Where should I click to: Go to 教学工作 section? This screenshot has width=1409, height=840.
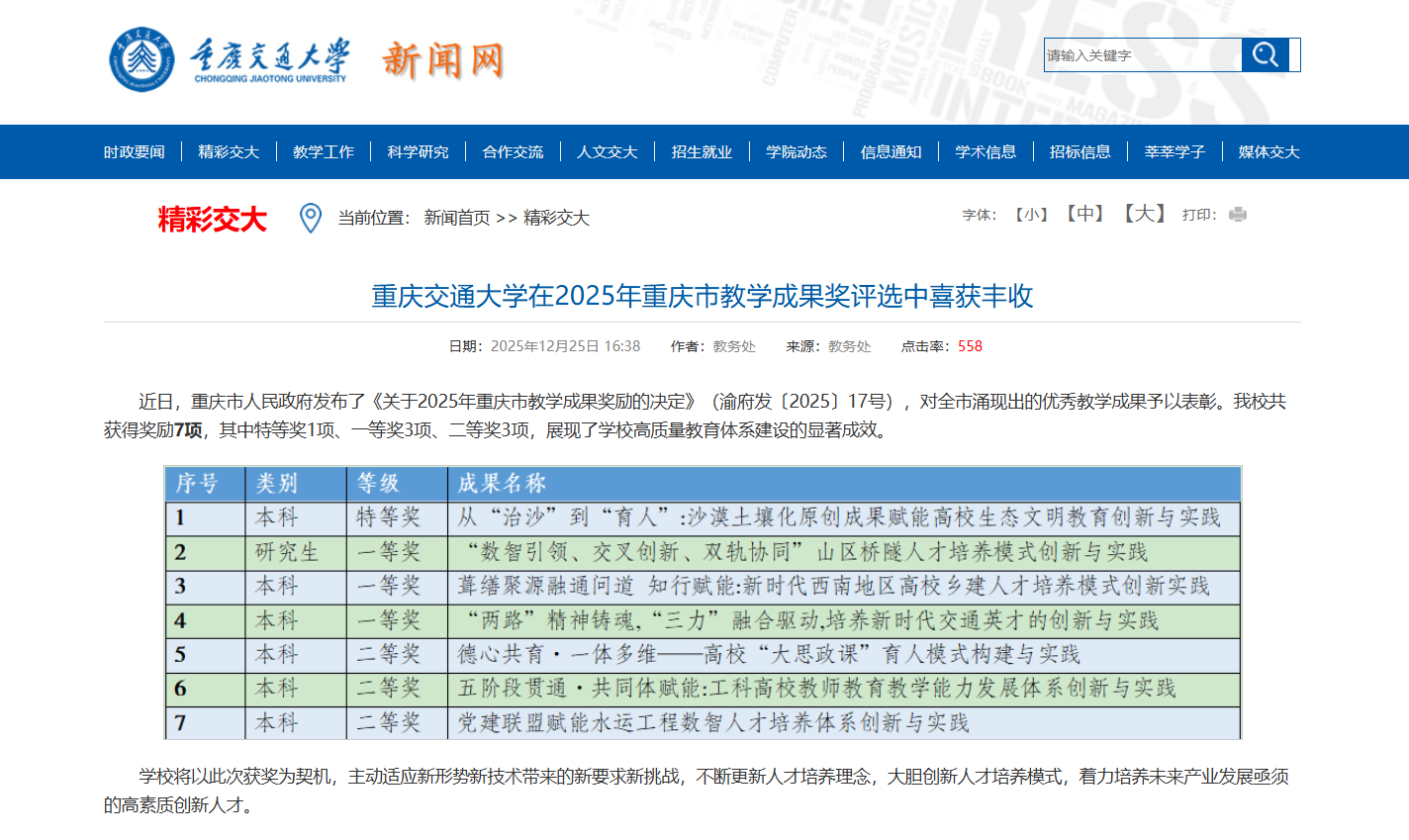[x=324, y=151]
